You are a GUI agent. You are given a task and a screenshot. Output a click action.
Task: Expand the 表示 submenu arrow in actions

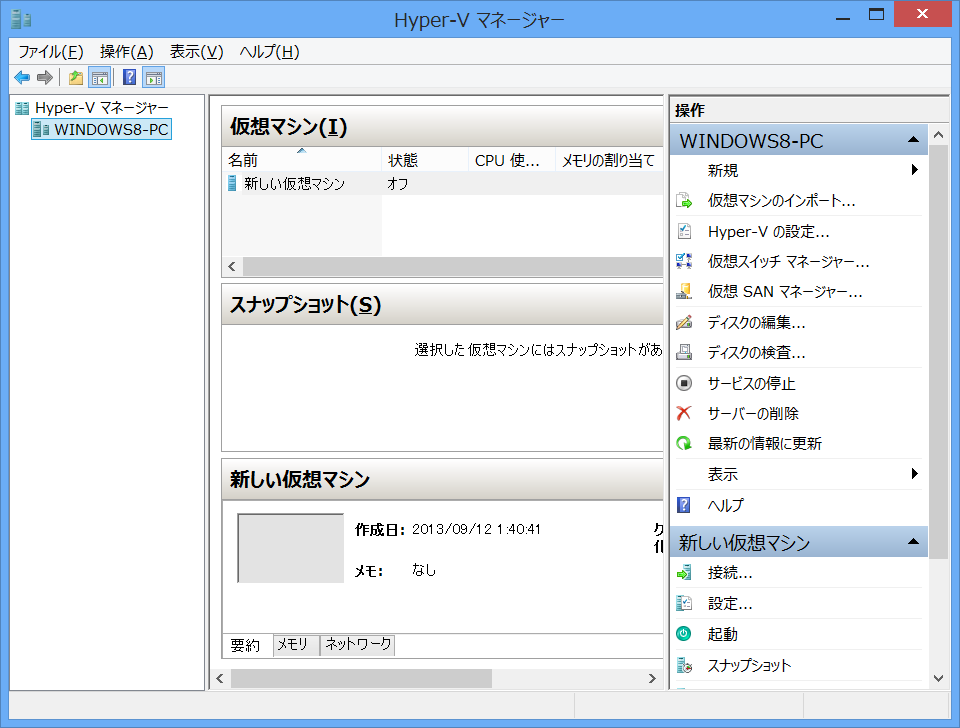point(914,473)
